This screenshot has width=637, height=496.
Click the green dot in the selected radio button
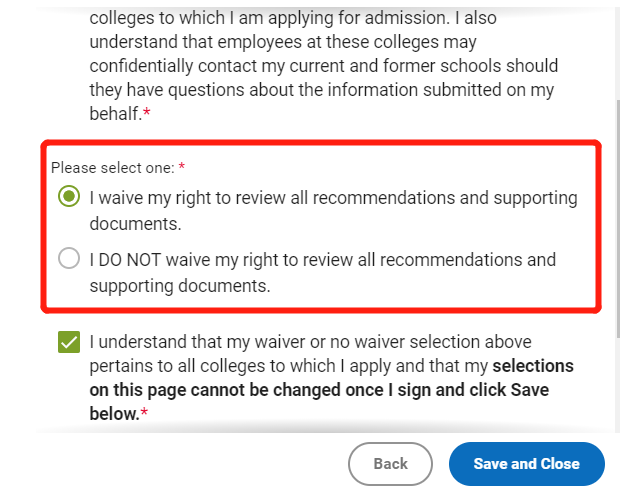pos(69,197)
